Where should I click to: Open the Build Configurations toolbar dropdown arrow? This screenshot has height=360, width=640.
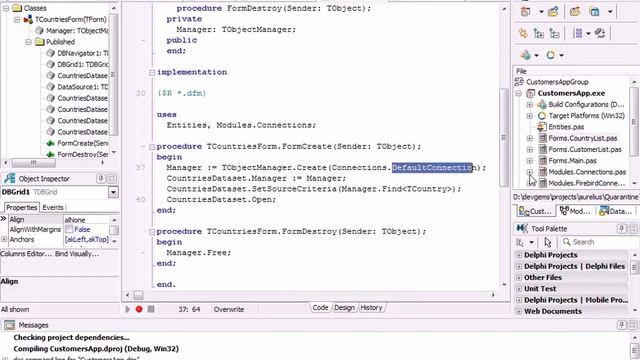[536, 56]
